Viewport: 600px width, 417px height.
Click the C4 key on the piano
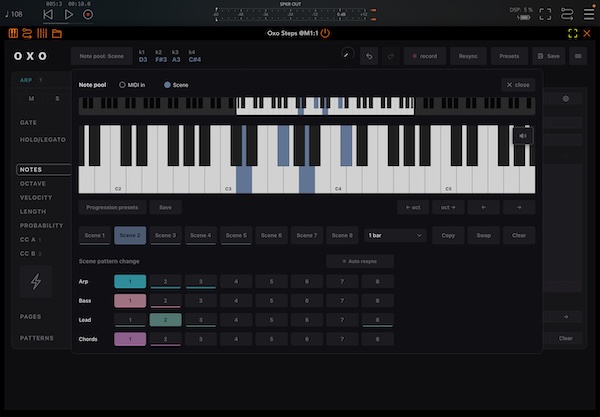[338, 180]
